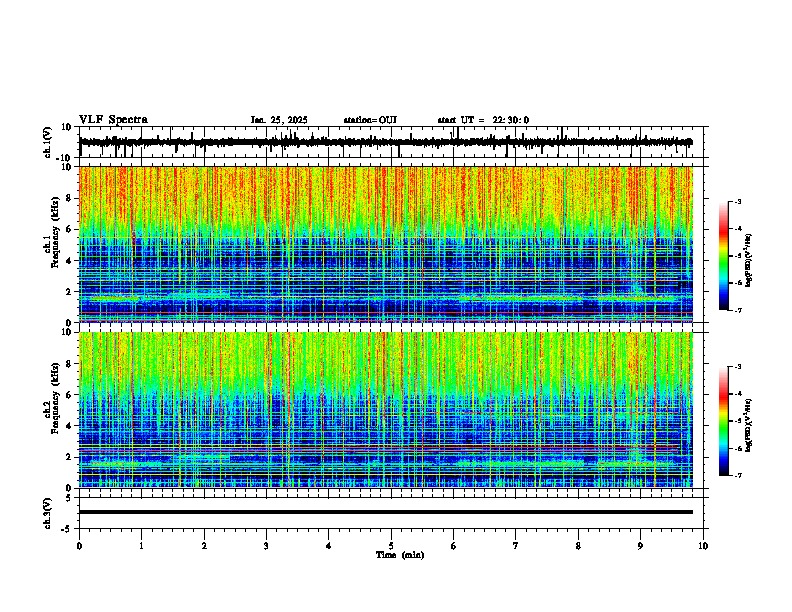Viewport: 792px width, 612px height.
Task: Click time axis tick label "9"
Action: [640, 546]
